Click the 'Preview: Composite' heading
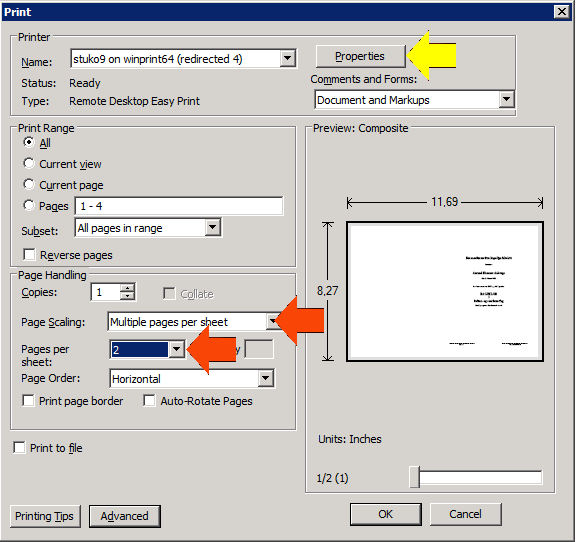This screenshot has width=577, height=542. tap(361, 128)
